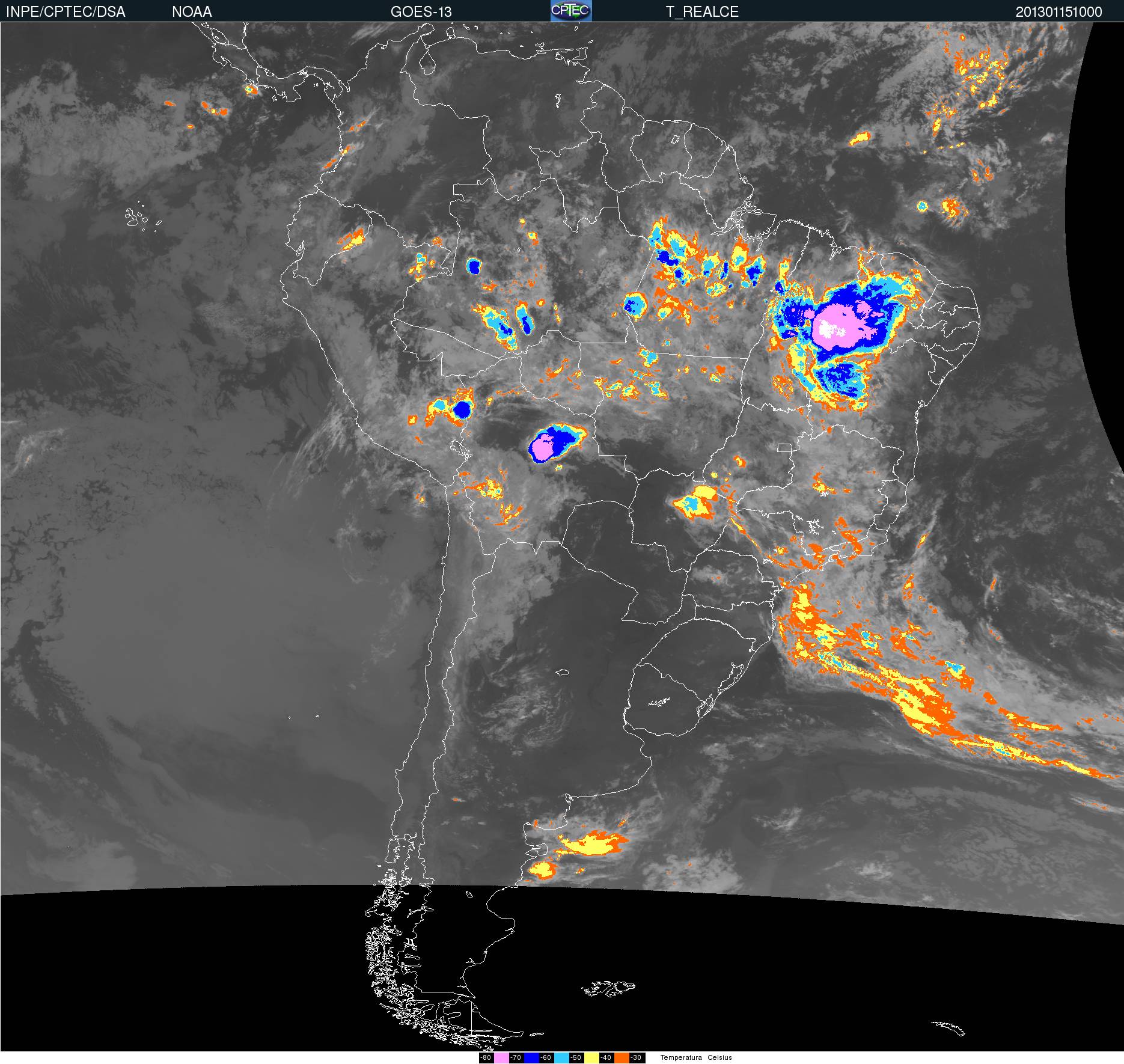The height and width of the screenshot is (1064, 1124).
Task: Click the -50 legend value
Action: 576,1058
